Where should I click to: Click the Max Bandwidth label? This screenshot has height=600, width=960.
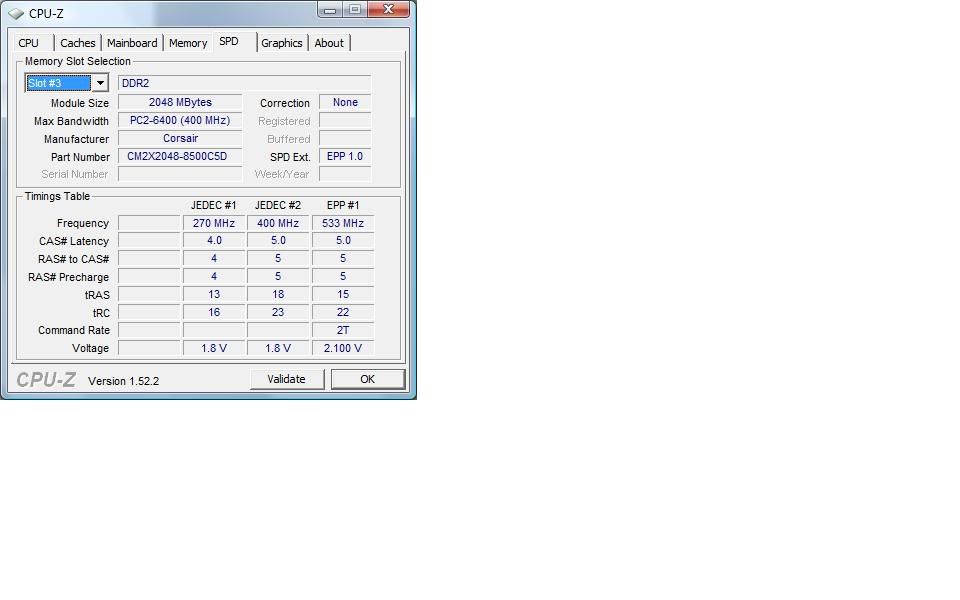[71, 121]
